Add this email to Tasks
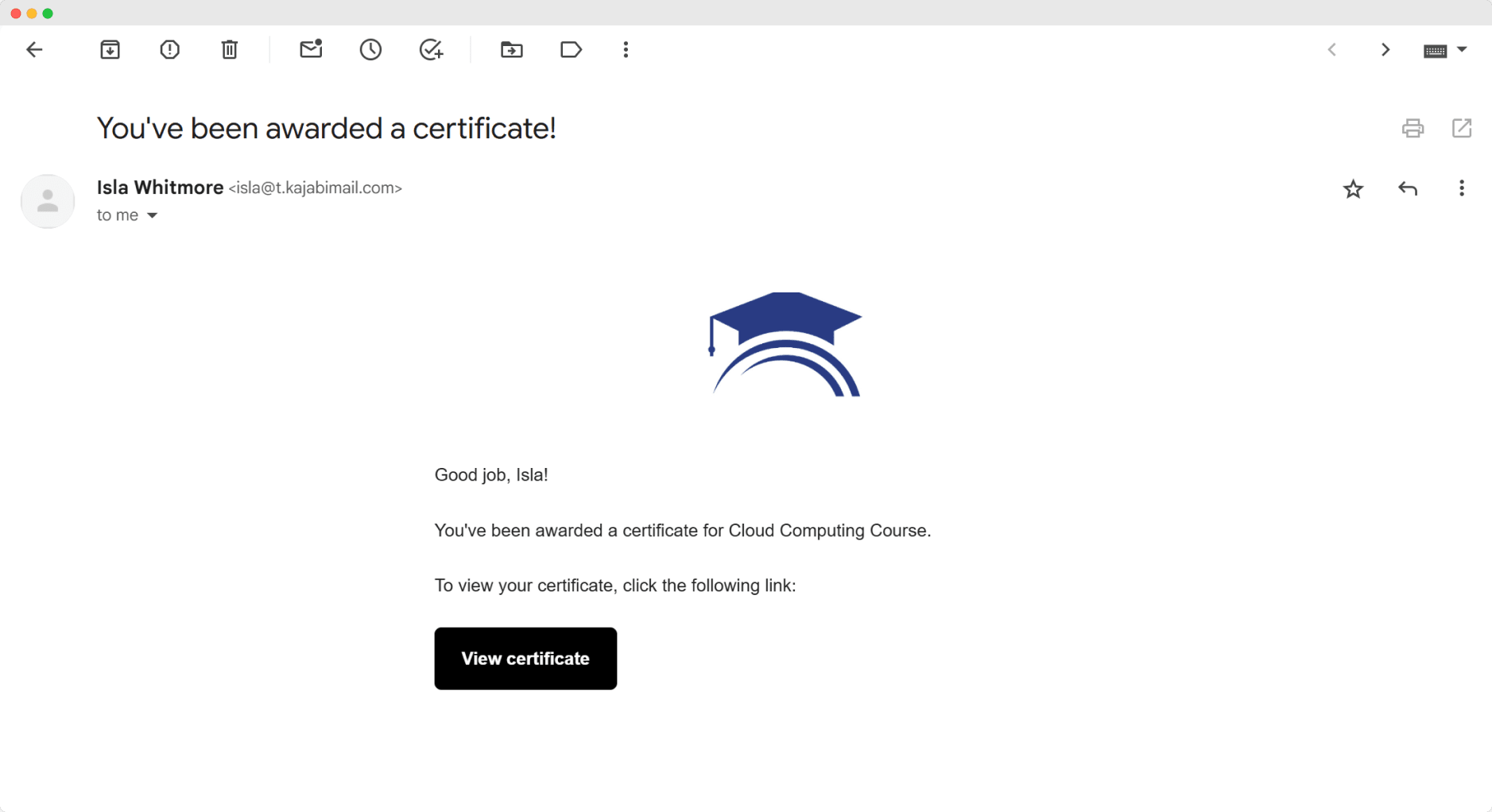Screen dimensions: 1492x812 pyautogui.click(x=431, y=50)
